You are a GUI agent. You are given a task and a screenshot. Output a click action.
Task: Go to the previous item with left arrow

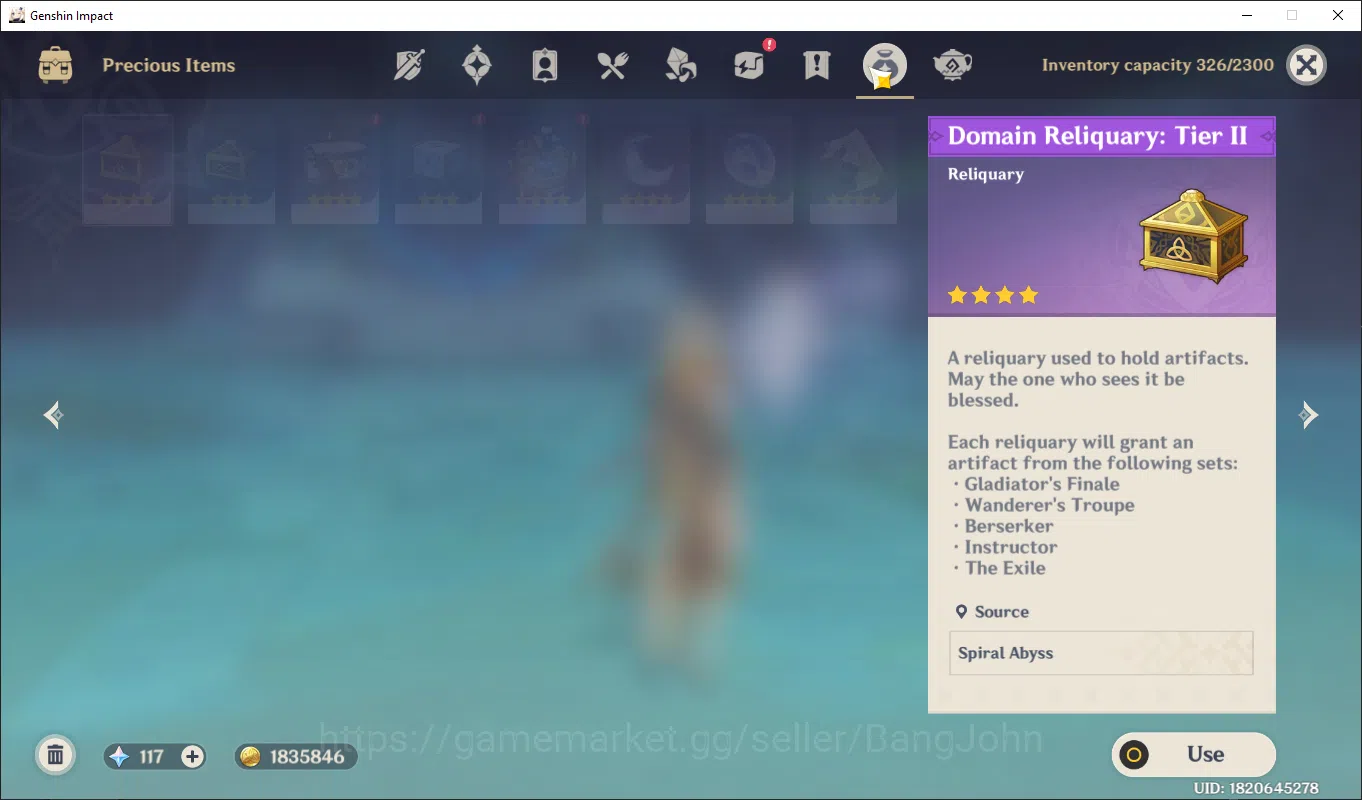click(54, 415)
